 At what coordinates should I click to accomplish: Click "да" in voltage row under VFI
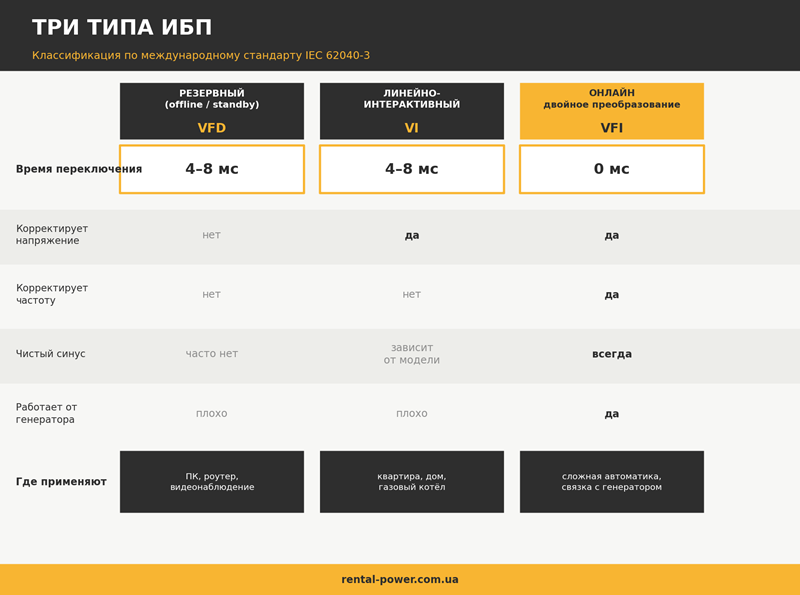point(612,235)
